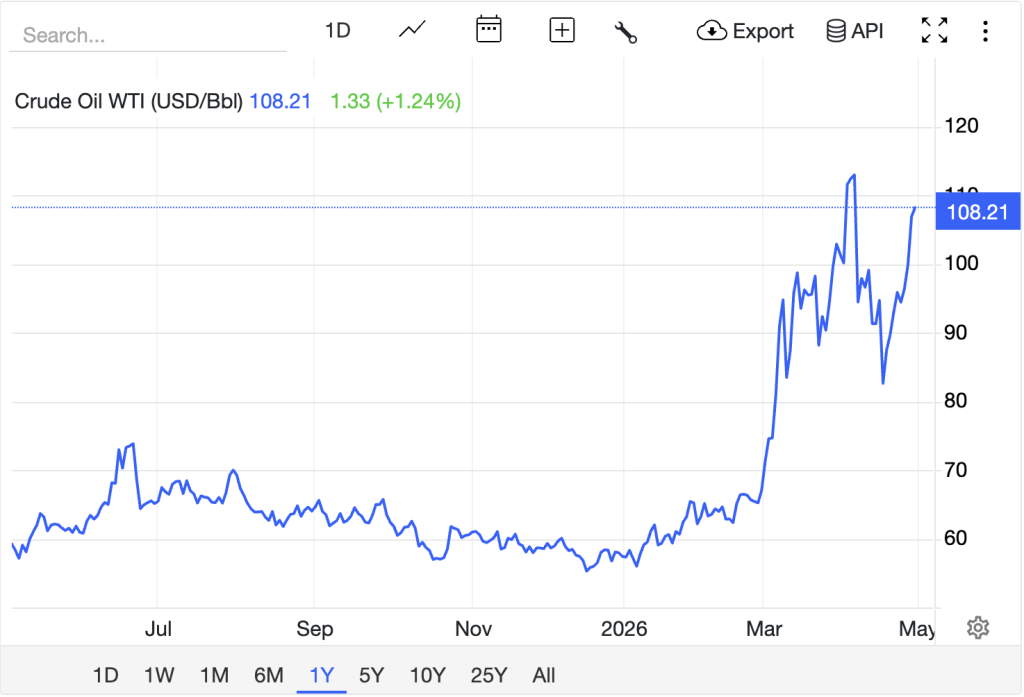Open the 1D interval dropdown in toolbar
This screenshot has width=1024, height=697.
coord(338,31)
